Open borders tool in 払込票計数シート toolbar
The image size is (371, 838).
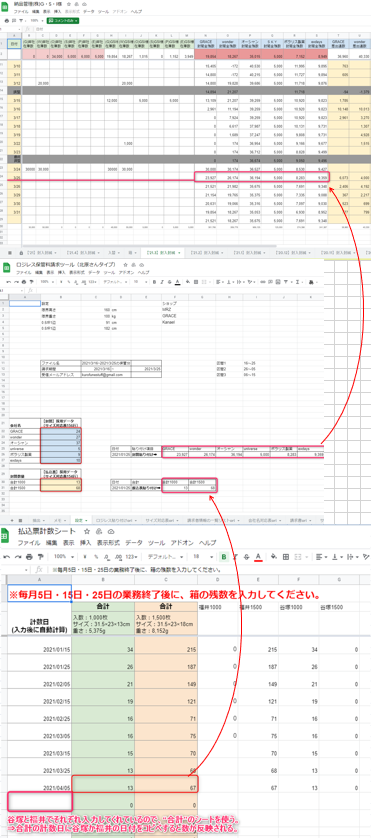click(287, 556)
